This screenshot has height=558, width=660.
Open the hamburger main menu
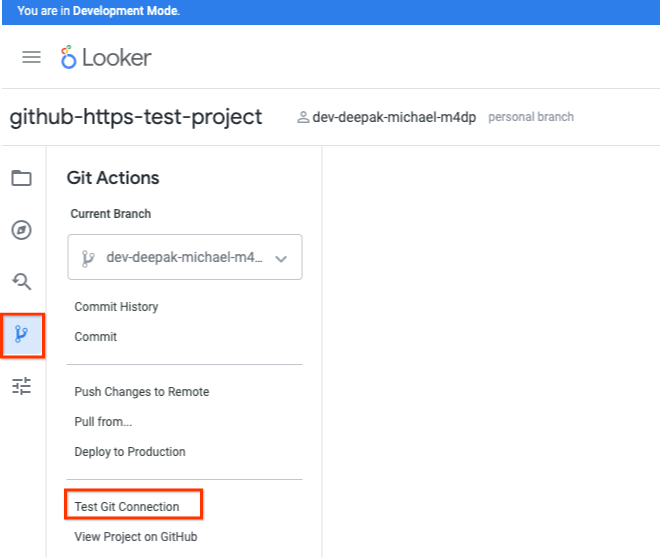[31, 57]
